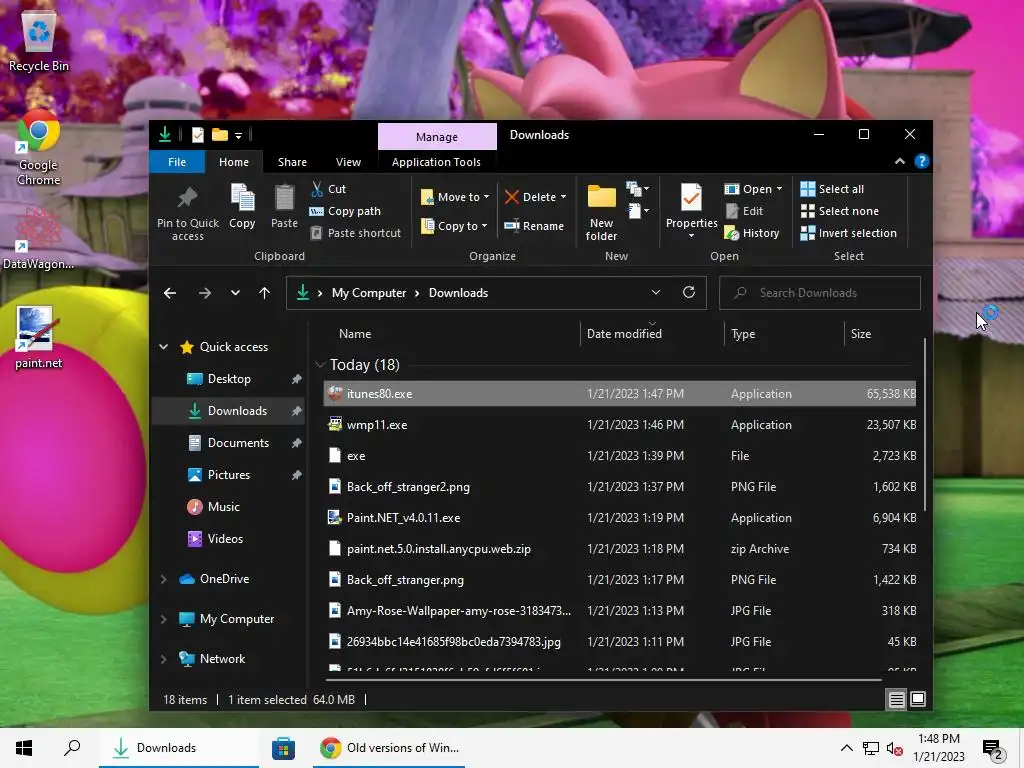This screenshot has width=1024, height=768.
Task: Select wmp11.exe file row
Action: click(x=620, y=425)
